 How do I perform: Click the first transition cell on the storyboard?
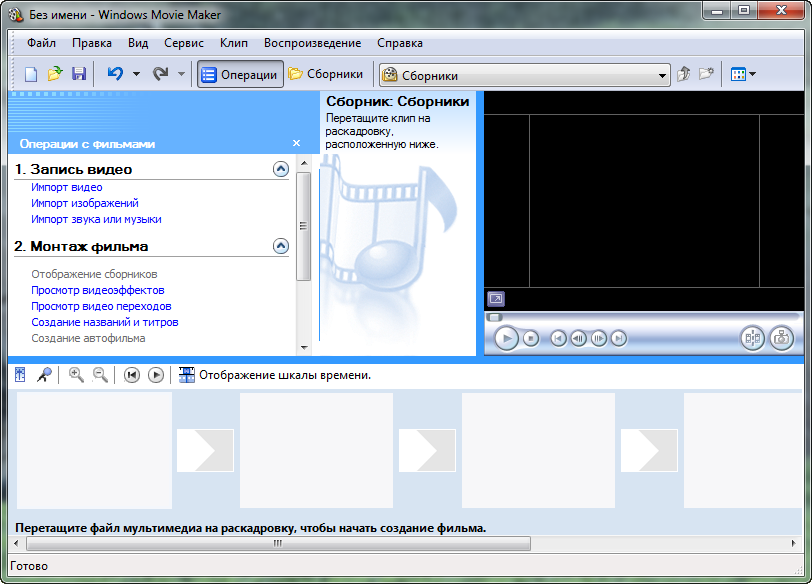tap(206, 450)
